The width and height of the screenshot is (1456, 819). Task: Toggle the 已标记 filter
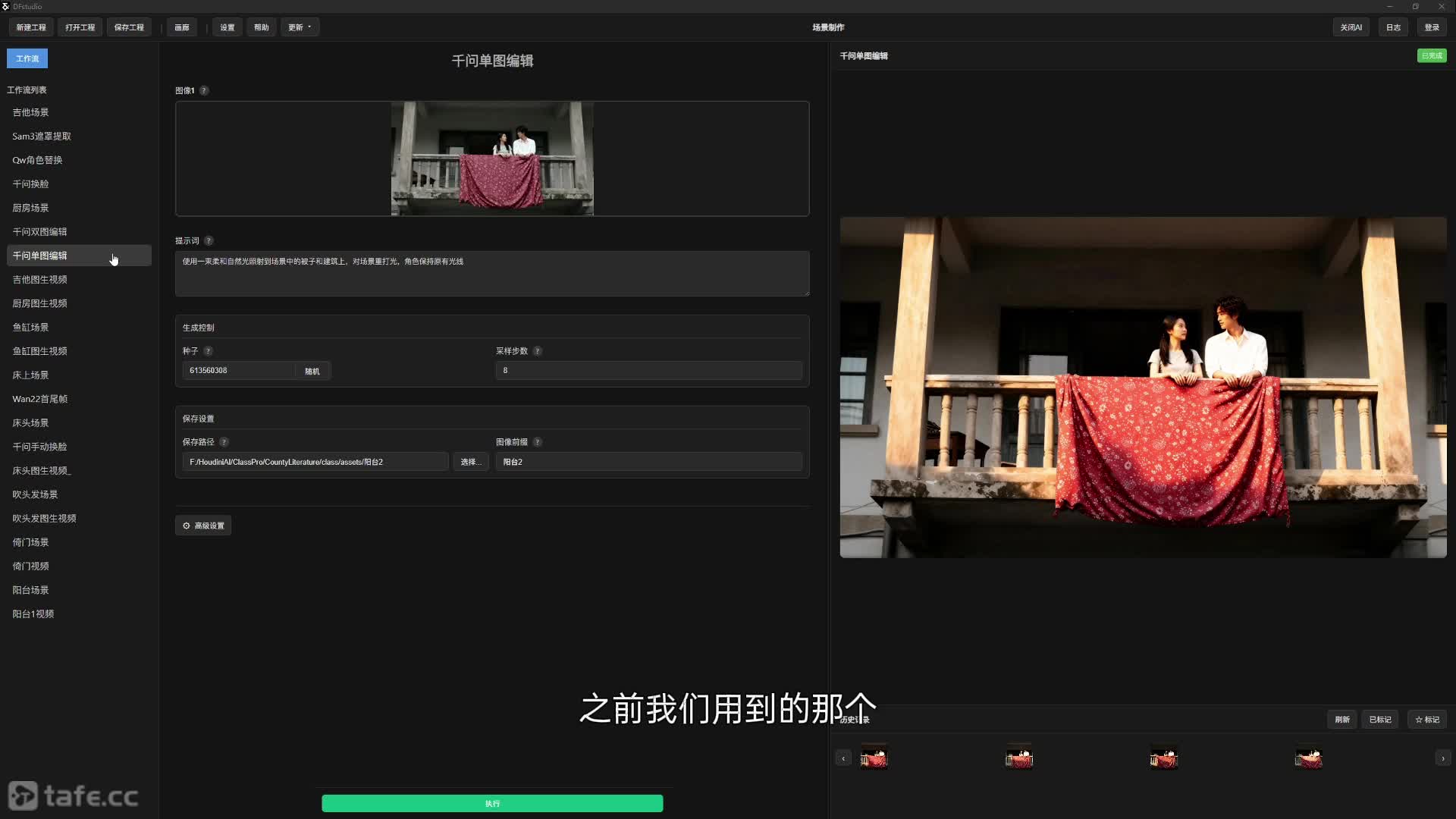pos(1379,720)
